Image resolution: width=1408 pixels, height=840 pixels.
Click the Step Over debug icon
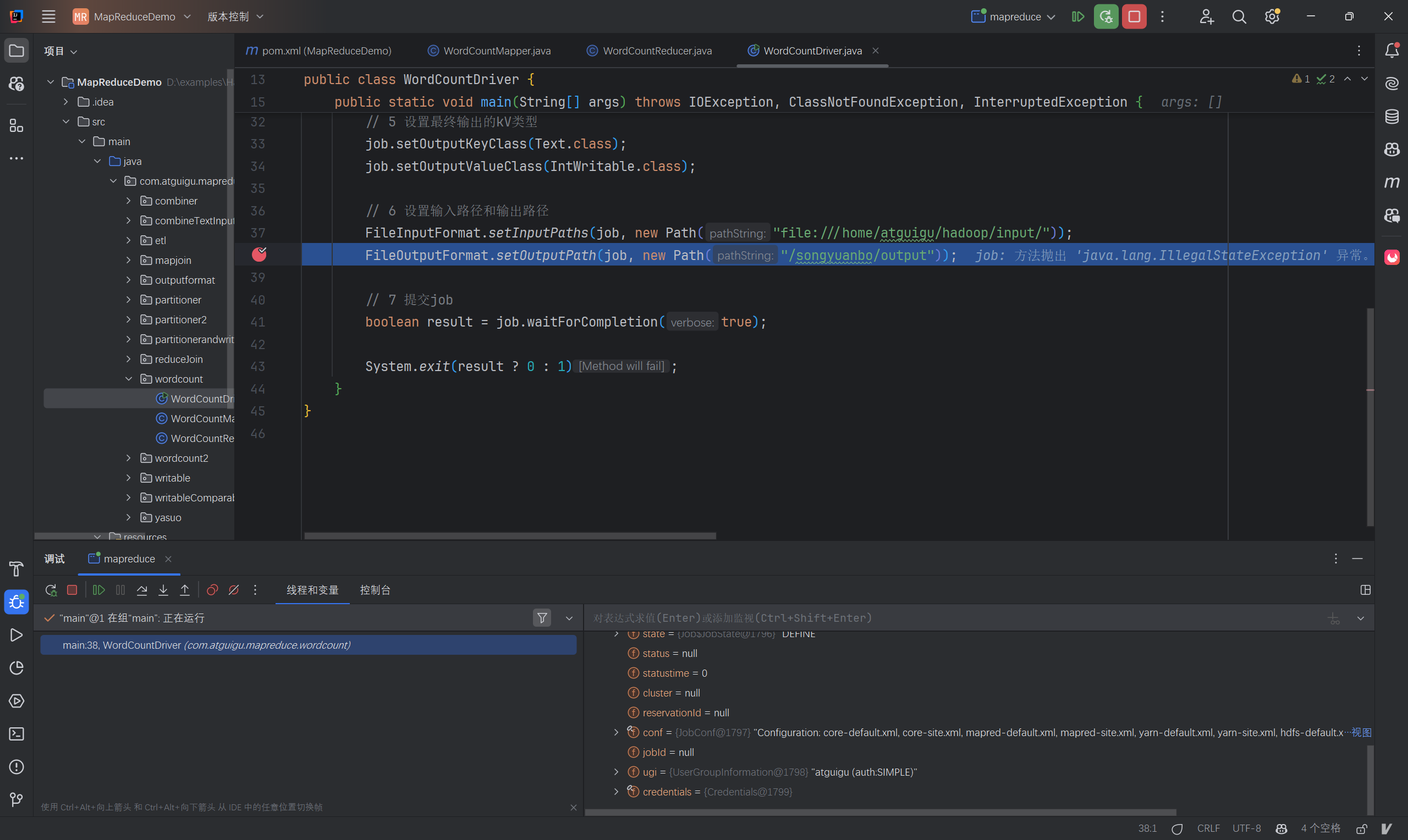click(x=142, y=590)
